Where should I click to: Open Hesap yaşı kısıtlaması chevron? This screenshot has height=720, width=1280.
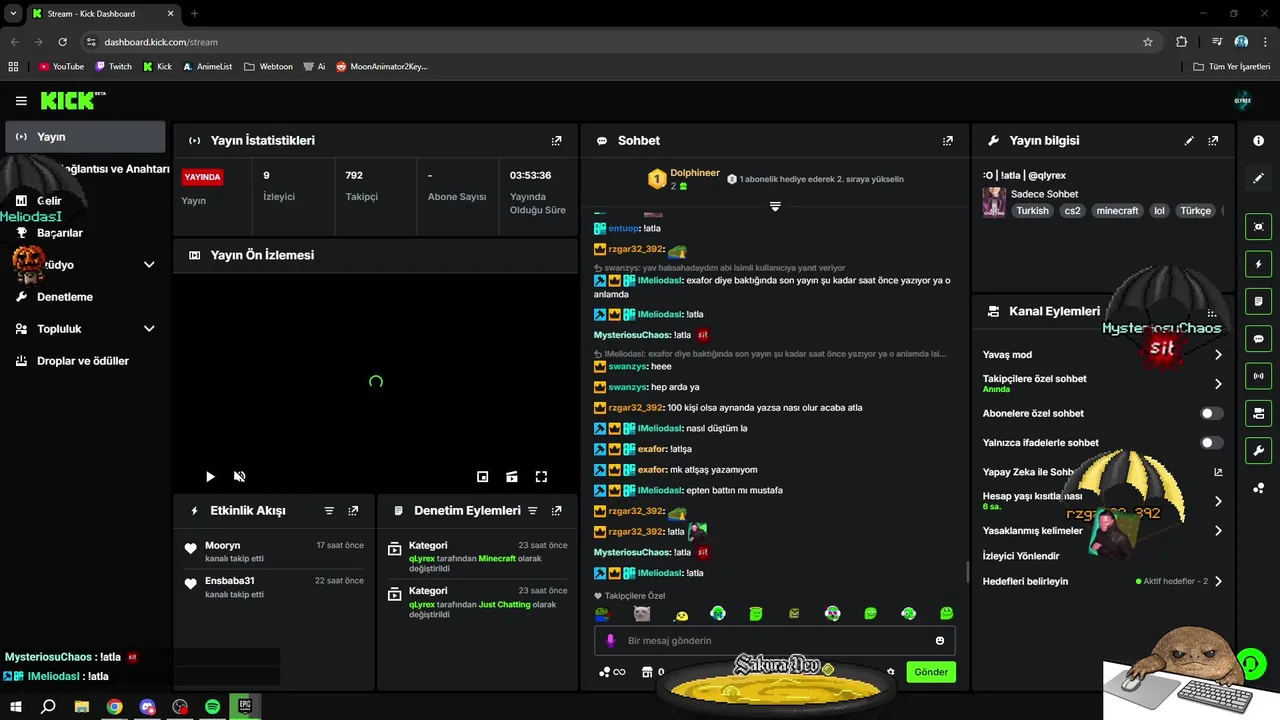tap(1218, 501)
